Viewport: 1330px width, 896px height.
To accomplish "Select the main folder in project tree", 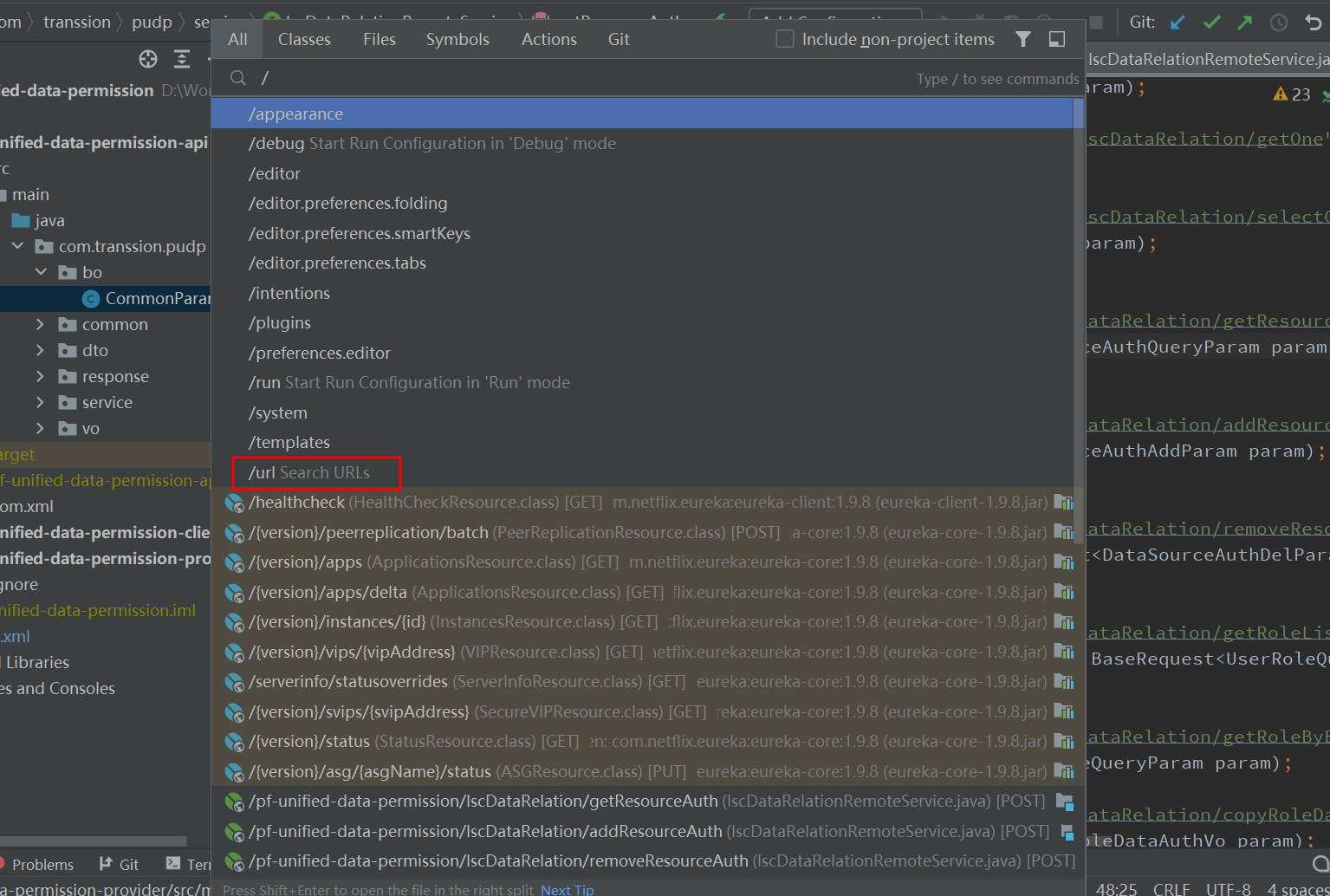I will coord(30,194).
